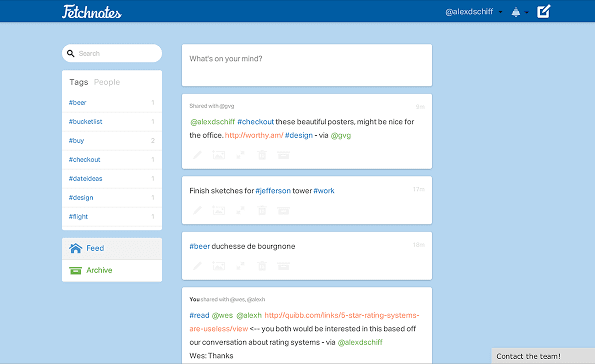Archive the posters note via box icon
Image resolution: width=595 pixels, height=364 pixels.
pos(283,155)
